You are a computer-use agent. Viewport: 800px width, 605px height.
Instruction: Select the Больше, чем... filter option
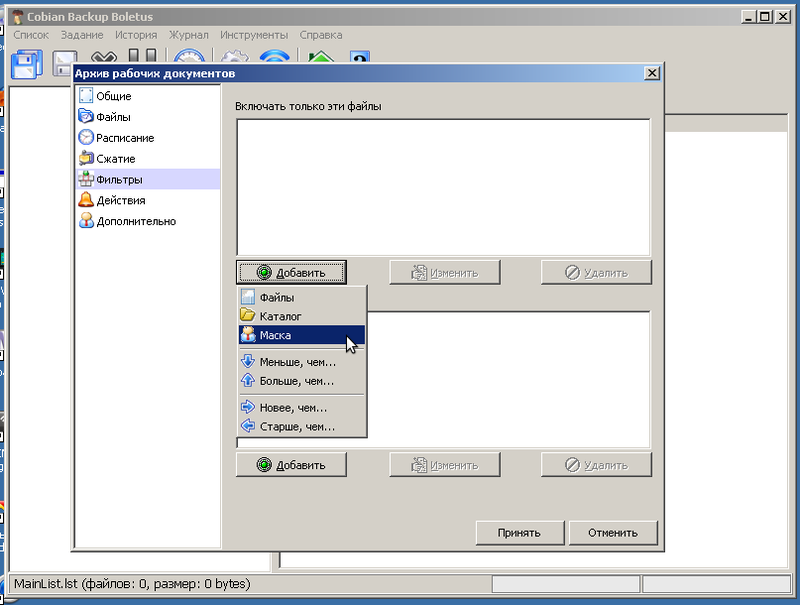pyautogui.click(x=296, y=381)
